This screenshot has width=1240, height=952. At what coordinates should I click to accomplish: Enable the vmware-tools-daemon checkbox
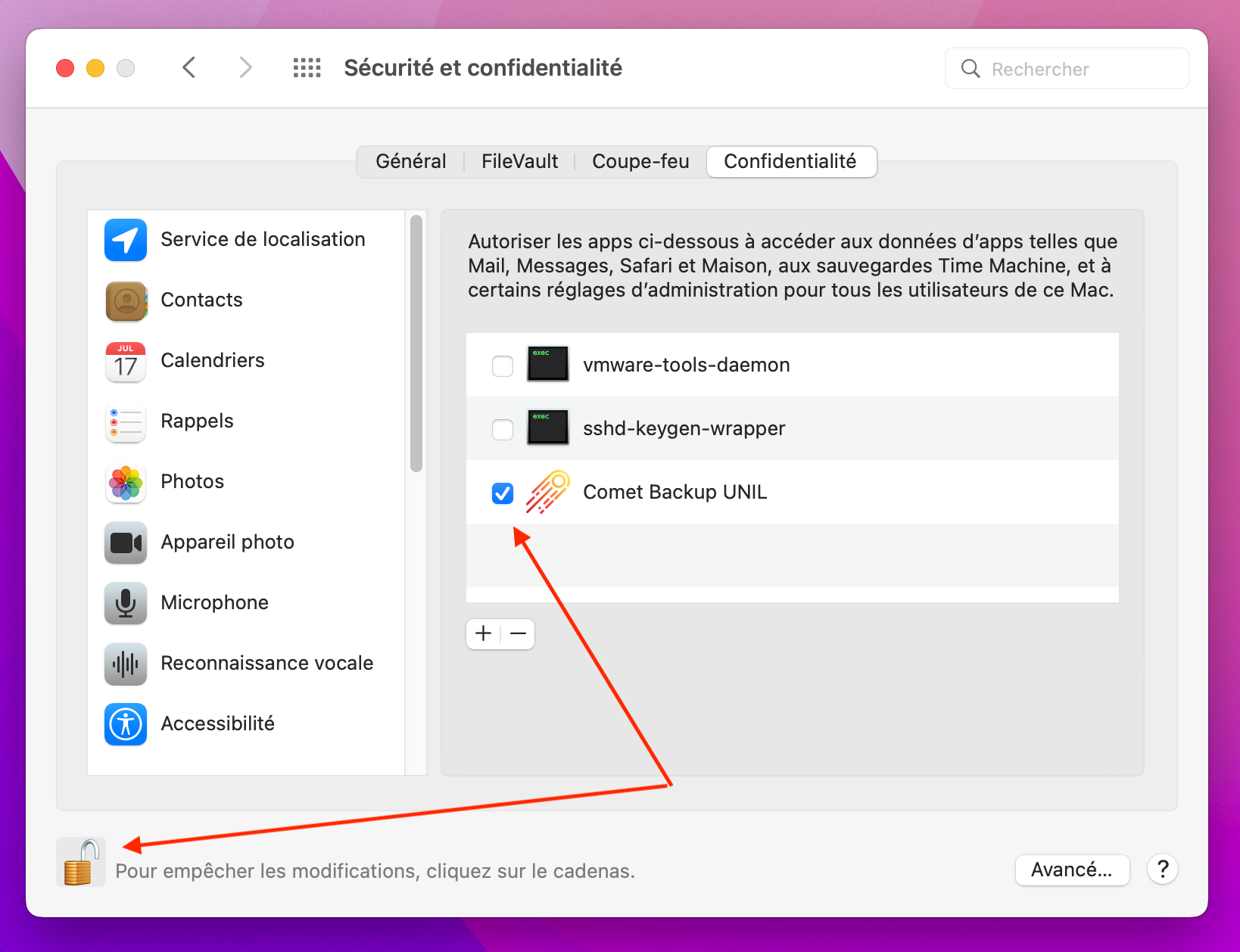tap(503, 366)
